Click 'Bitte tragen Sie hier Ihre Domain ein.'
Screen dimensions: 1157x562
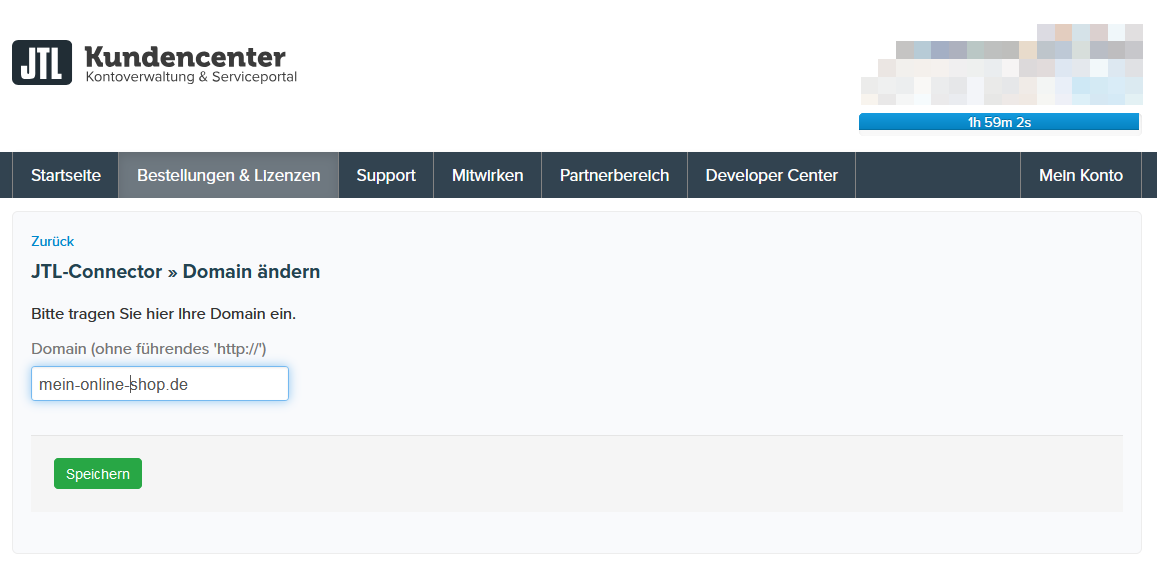coord(163,313)
